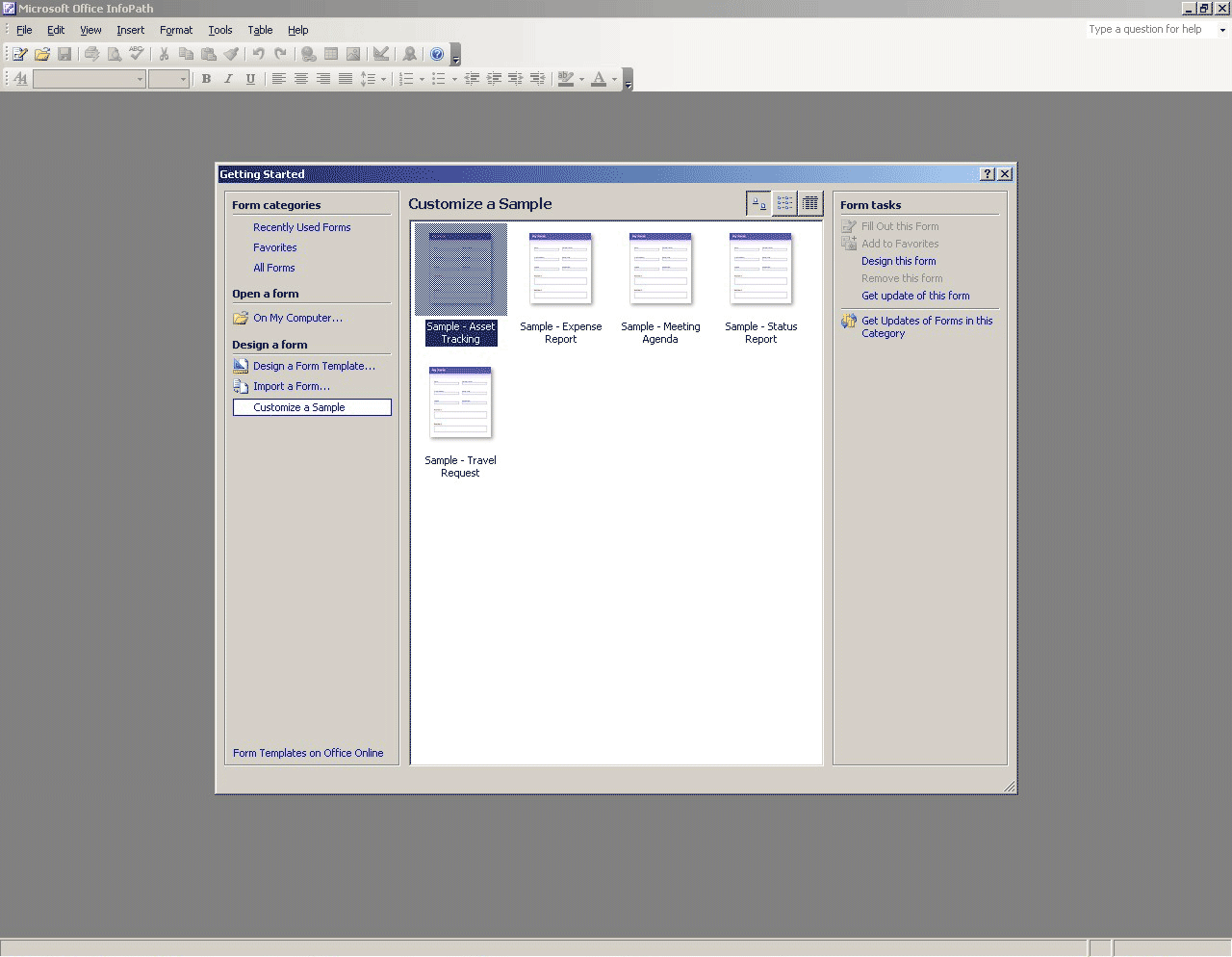Open Formatting toolbar options chevron
Viewport: 1232px width, 957px height.
click(x=628, y=79)
